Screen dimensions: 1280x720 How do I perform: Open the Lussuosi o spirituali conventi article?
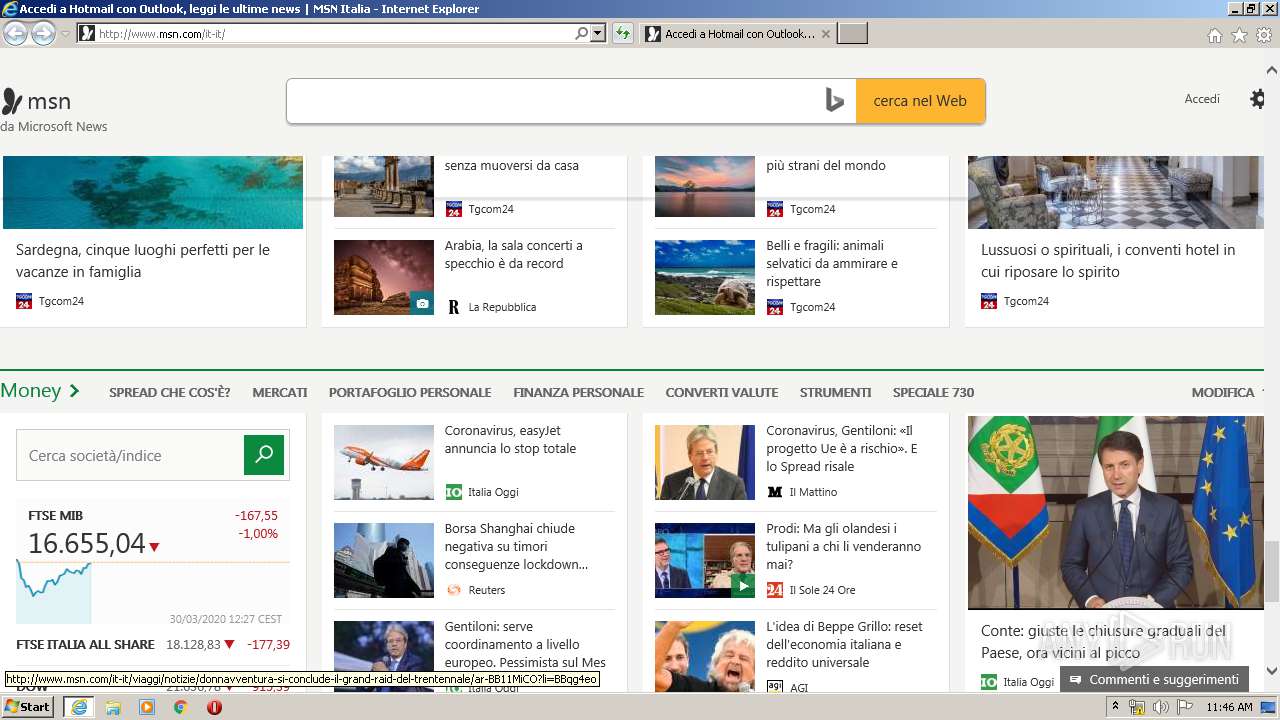click(1108, 261)
